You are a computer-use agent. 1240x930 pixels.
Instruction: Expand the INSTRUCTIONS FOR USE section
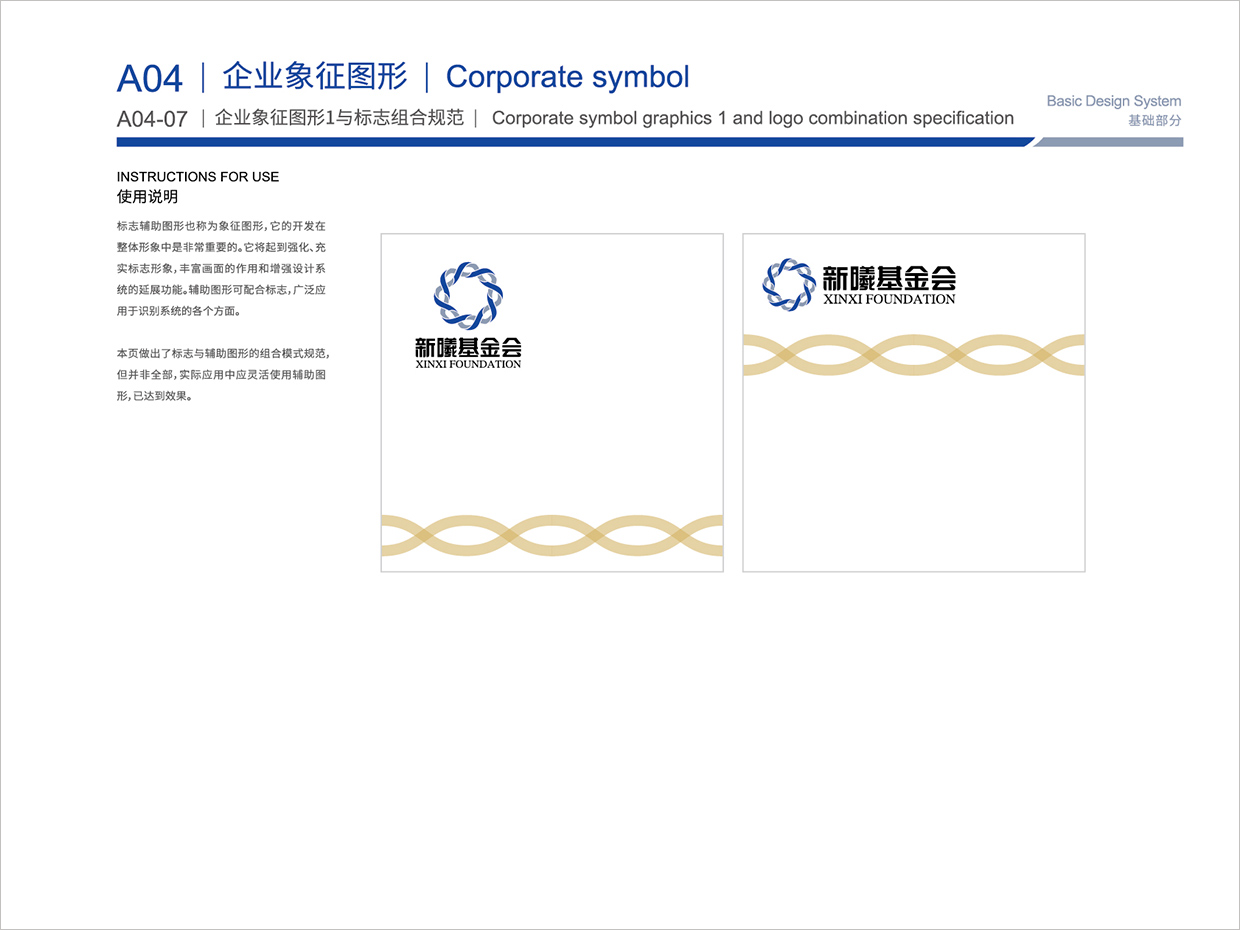coord(197,177)
